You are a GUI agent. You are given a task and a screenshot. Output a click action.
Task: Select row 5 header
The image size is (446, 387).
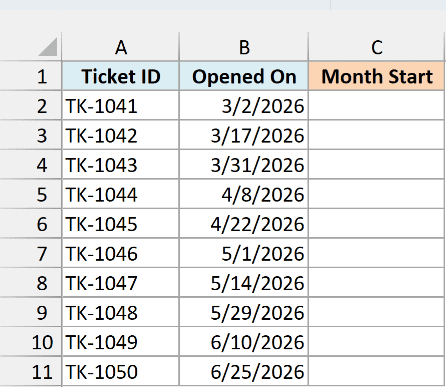31,194
